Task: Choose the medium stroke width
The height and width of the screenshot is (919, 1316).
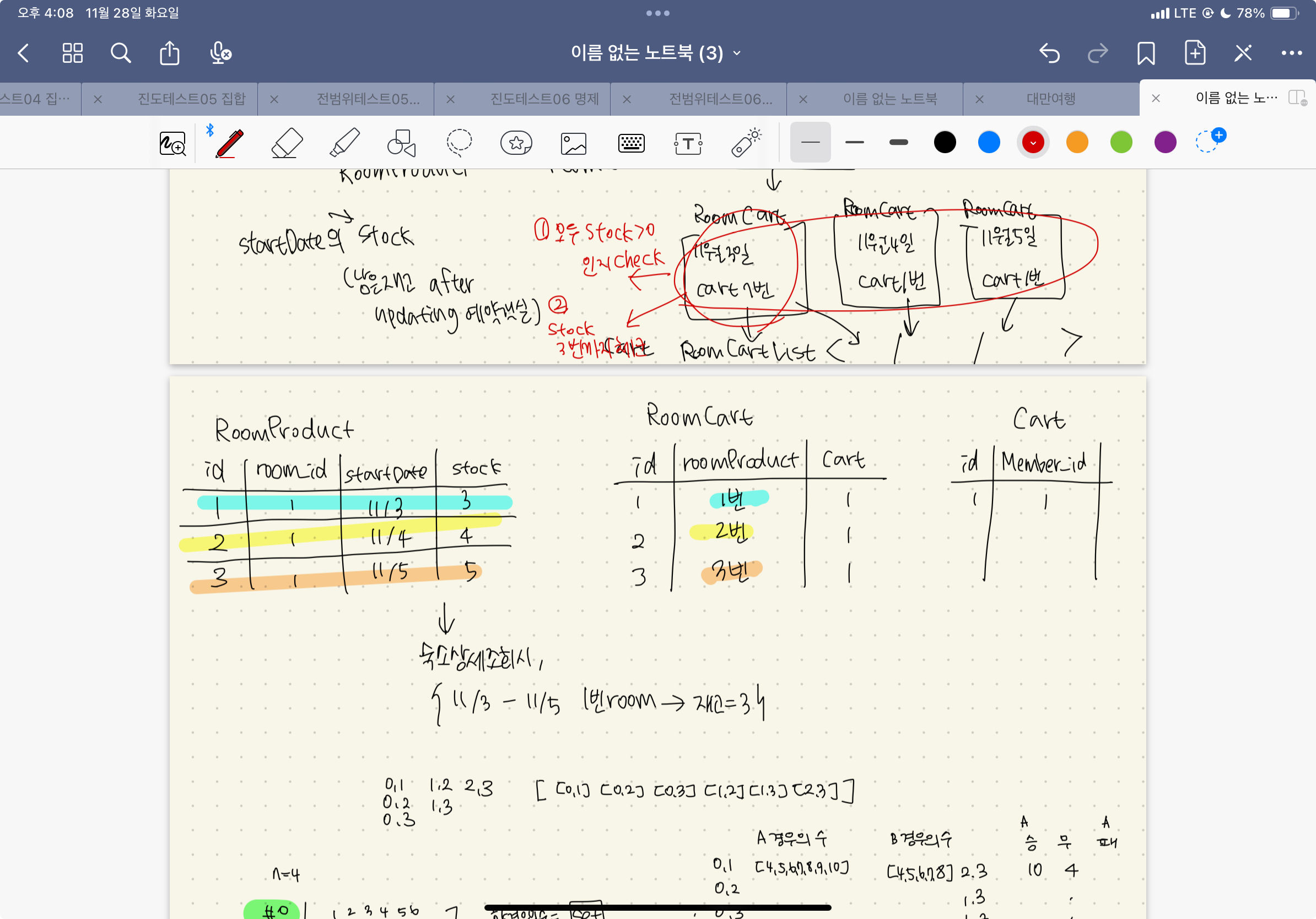Action: (x=854, y=142)
